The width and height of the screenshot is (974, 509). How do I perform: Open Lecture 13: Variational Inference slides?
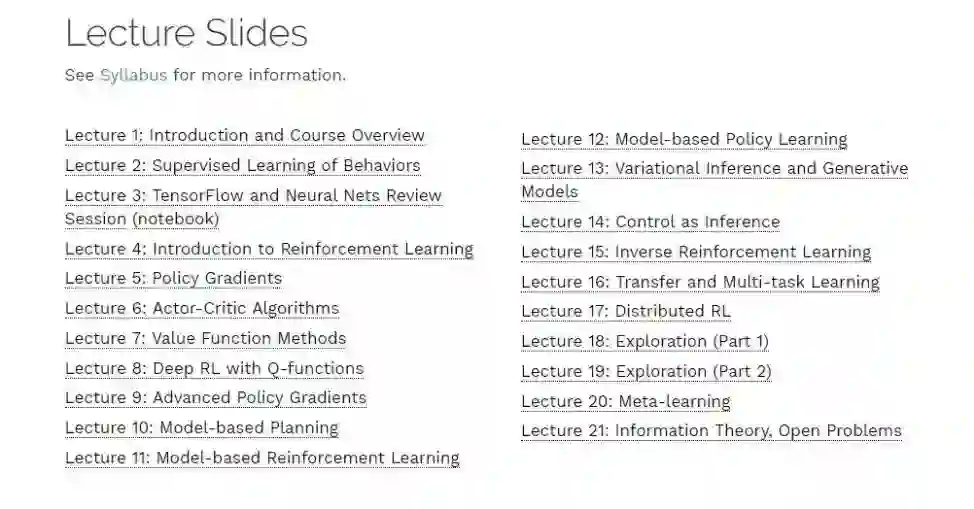pos(714,169)
